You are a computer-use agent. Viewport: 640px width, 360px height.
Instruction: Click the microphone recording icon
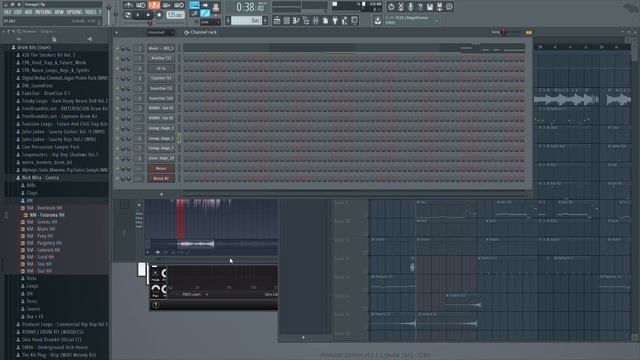[410, 7]
